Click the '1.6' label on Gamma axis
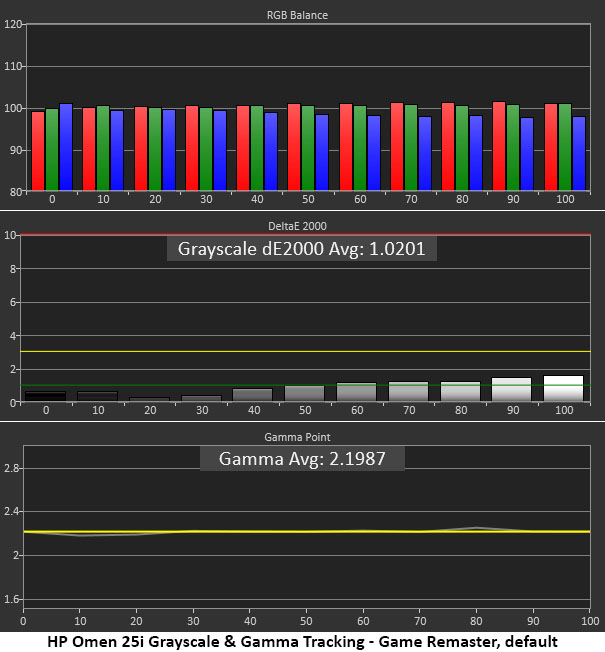605x652 pixels. pos(12,599)
